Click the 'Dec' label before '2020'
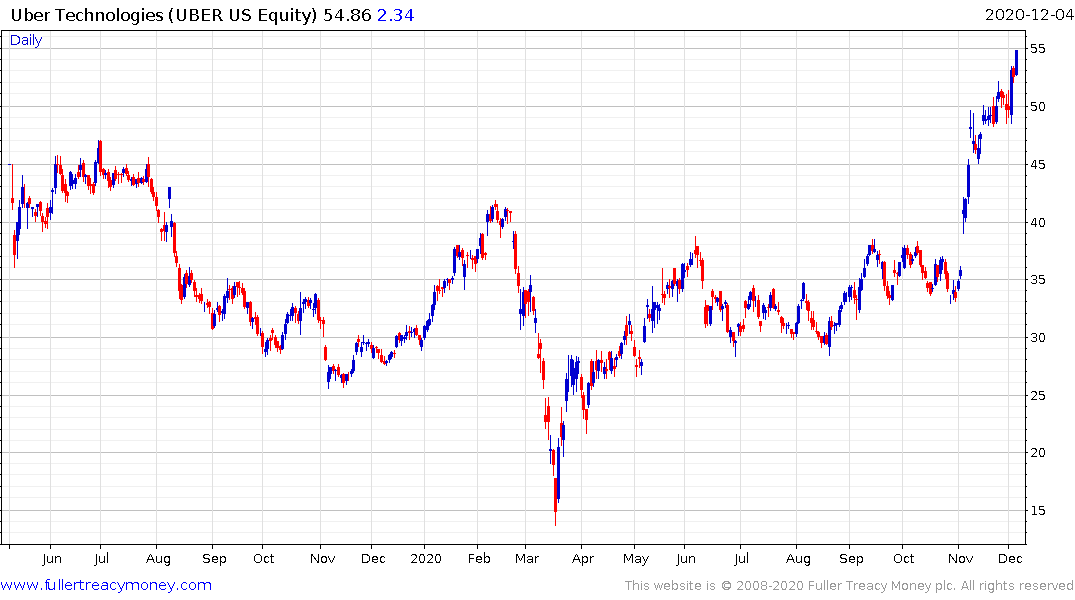The height and width of the screenshot is (600, 1075). coord(373,558)
